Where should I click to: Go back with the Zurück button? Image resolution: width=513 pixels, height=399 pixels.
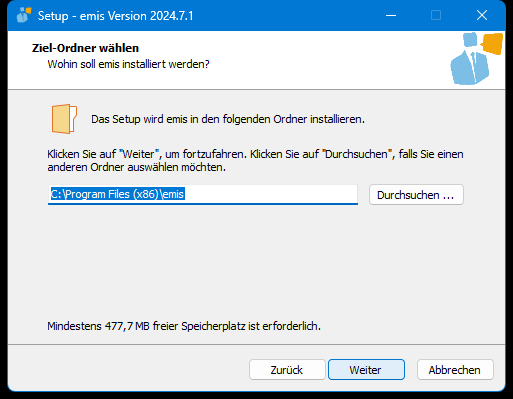click(x=287, y=369)
